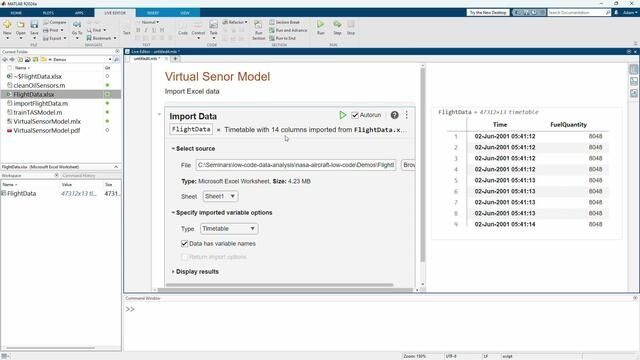640x360 pixels.
Task: Open the Timetable type dropdown
Action: 229,229
